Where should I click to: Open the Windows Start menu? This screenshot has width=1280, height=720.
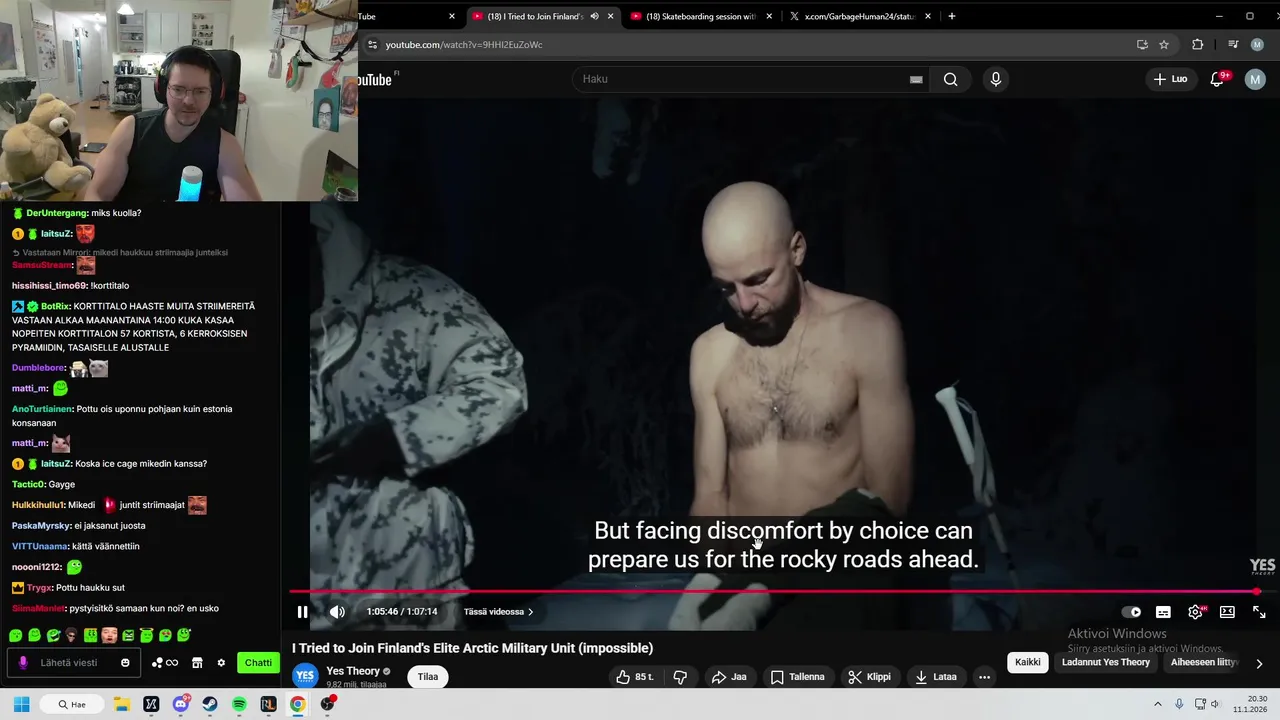pos(21,704)
